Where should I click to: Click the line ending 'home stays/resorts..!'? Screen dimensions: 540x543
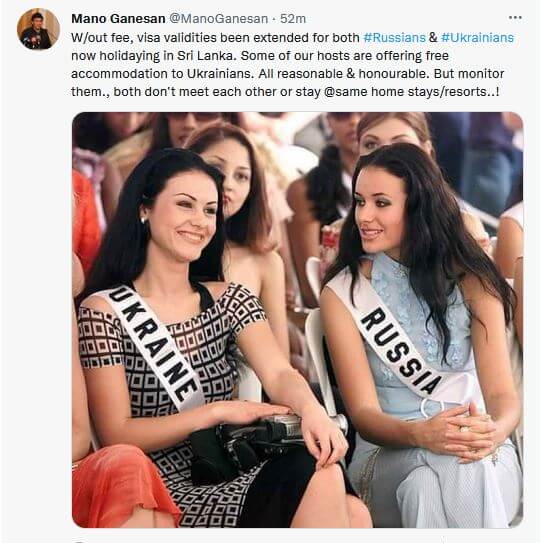(x=285, y=92)
